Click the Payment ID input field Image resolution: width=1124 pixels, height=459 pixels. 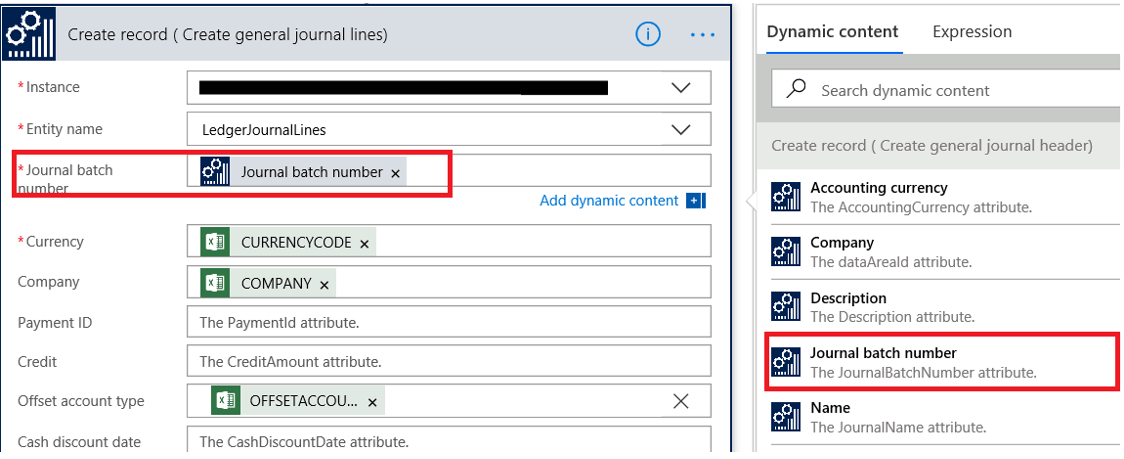coord(449,322)
